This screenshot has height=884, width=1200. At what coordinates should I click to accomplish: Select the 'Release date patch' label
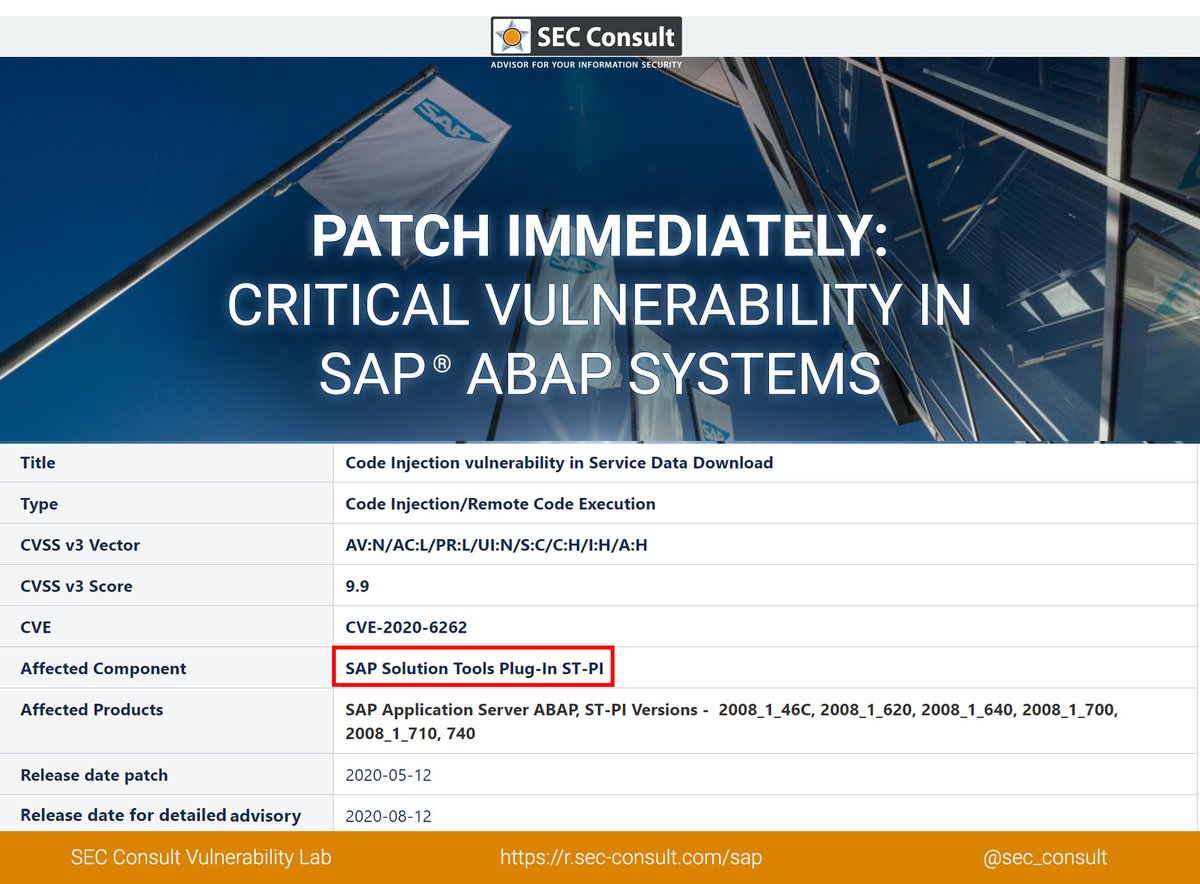click(94, 775)
